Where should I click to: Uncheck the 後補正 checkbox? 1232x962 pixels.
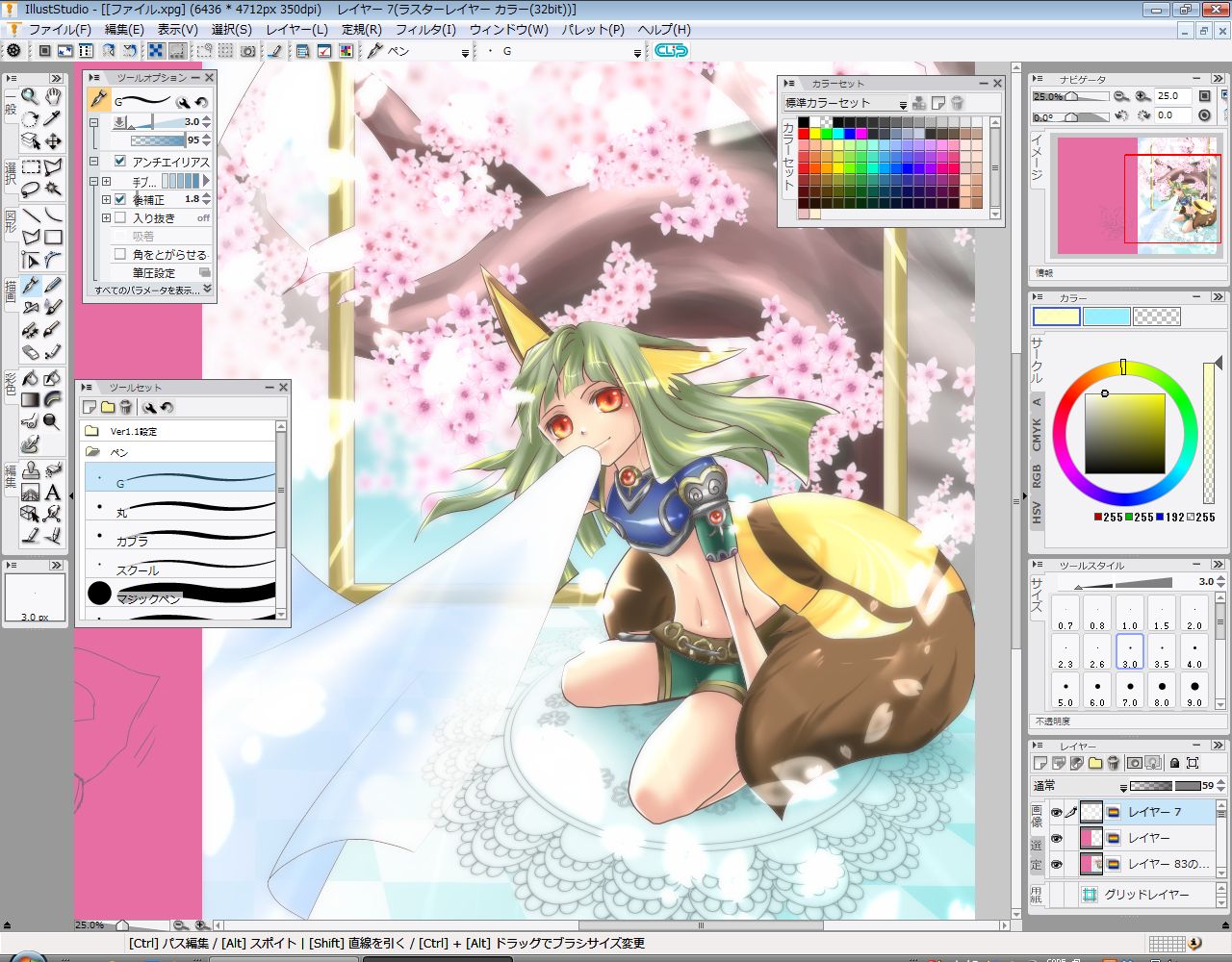click(x=120, y=200)
